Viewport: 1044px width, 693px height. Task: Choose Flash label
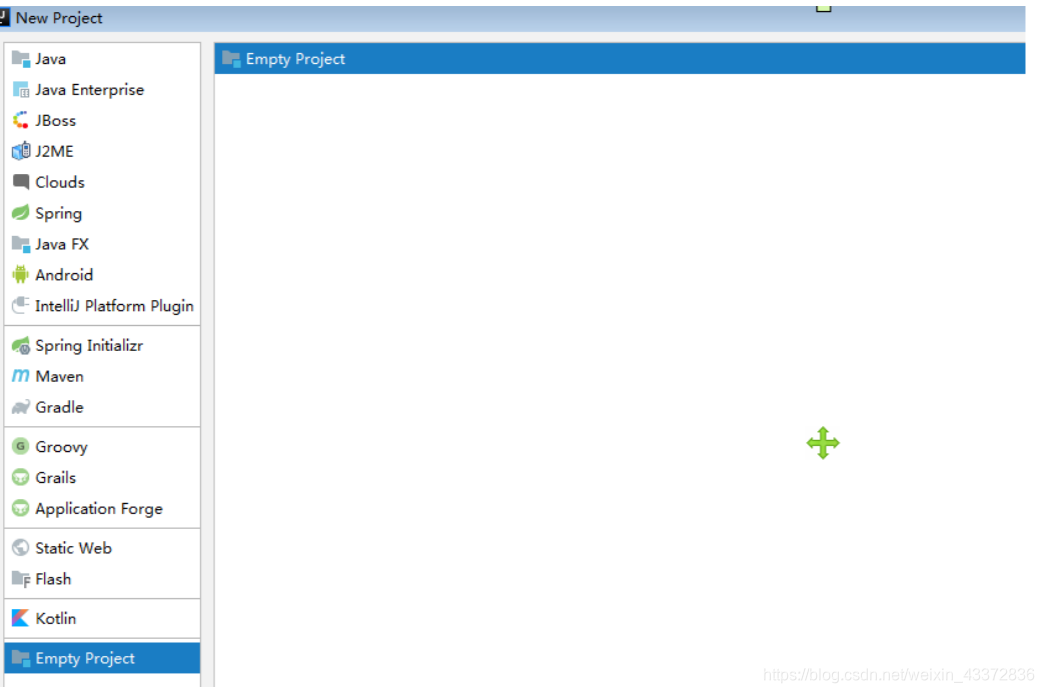53,578
